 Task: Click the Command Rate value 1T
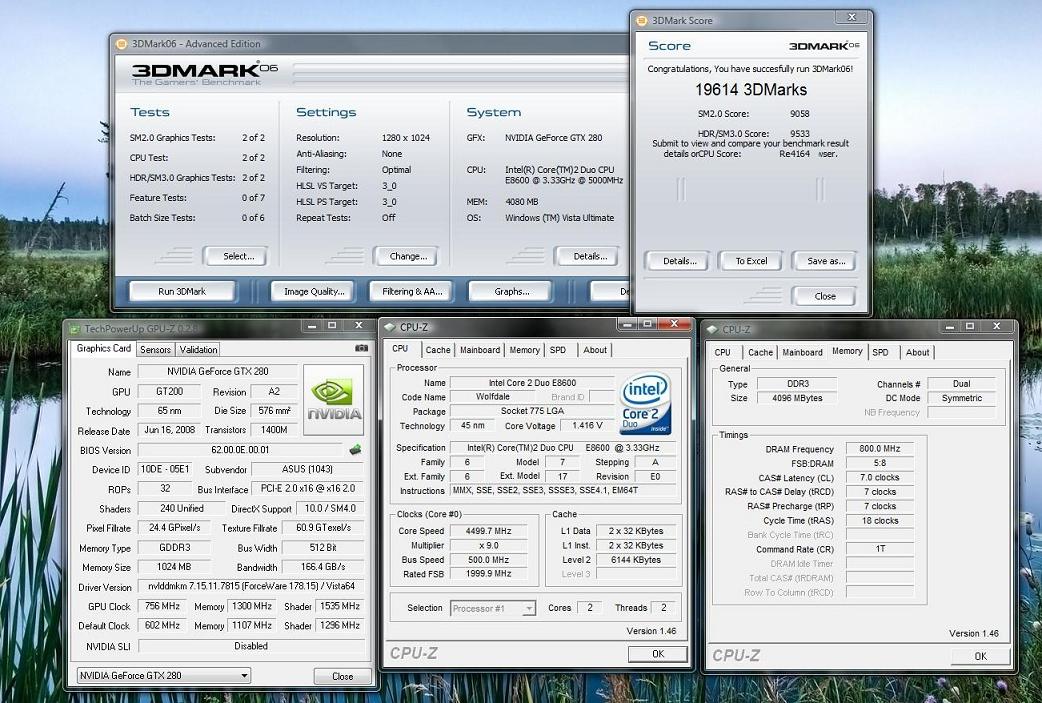[x=879, y=549]
